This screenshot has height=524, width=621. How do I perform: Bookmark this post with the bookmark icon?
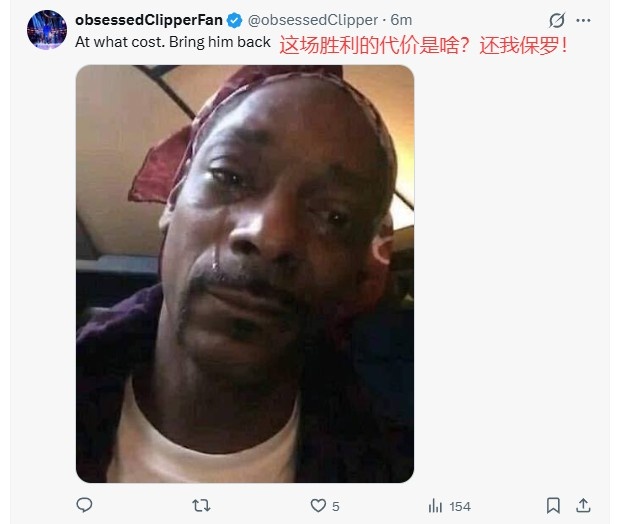553,506
